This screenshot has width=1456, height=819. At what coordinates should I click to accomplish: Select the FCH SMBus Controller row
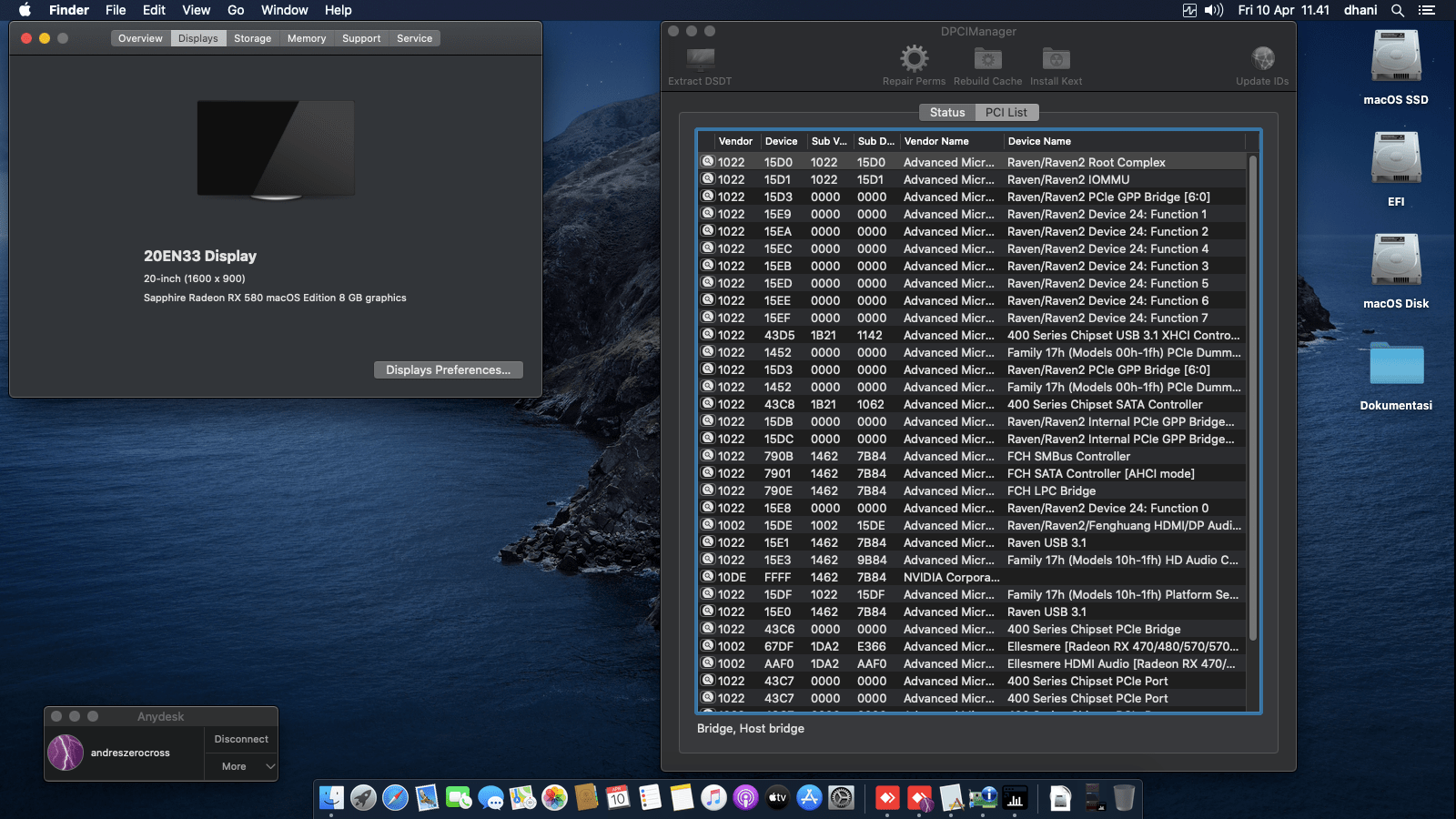972,456
